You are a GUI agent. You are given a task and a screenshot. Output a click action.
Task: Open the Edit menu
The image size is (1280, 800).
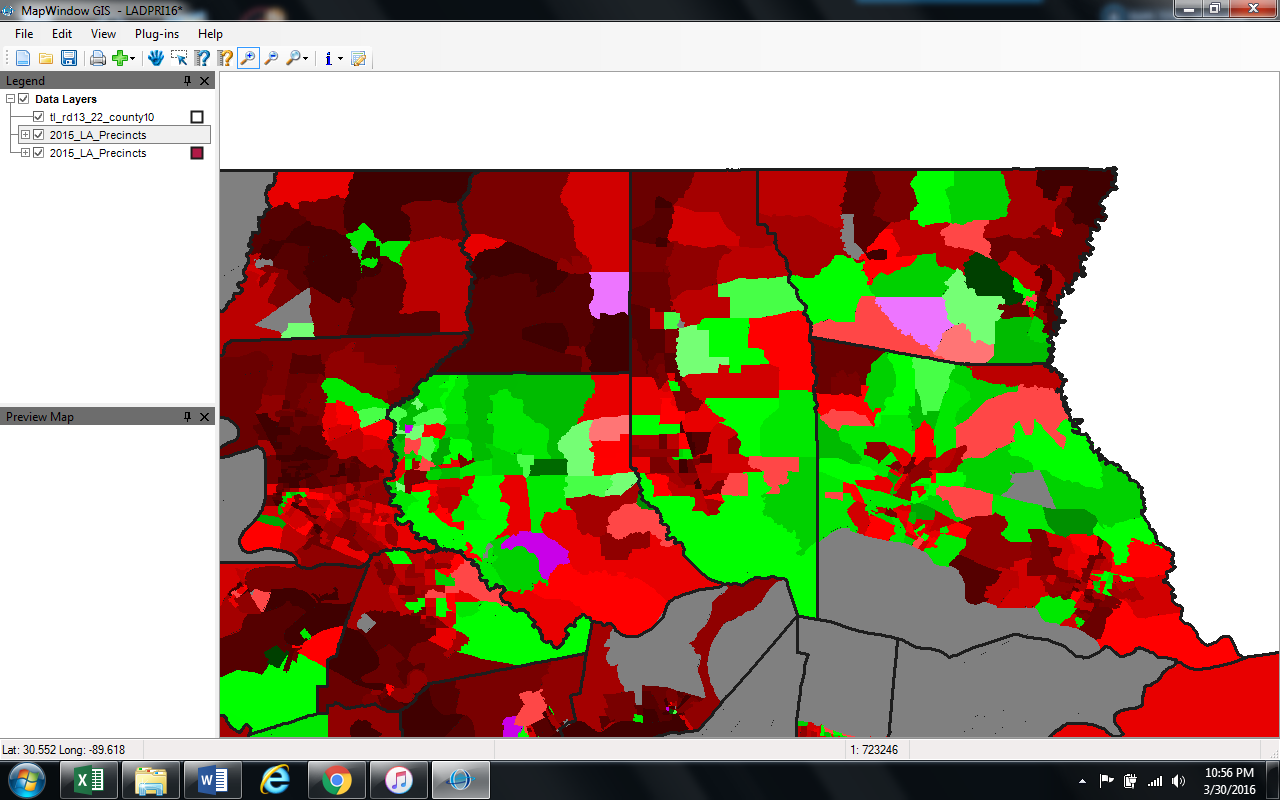coord(62,33)
